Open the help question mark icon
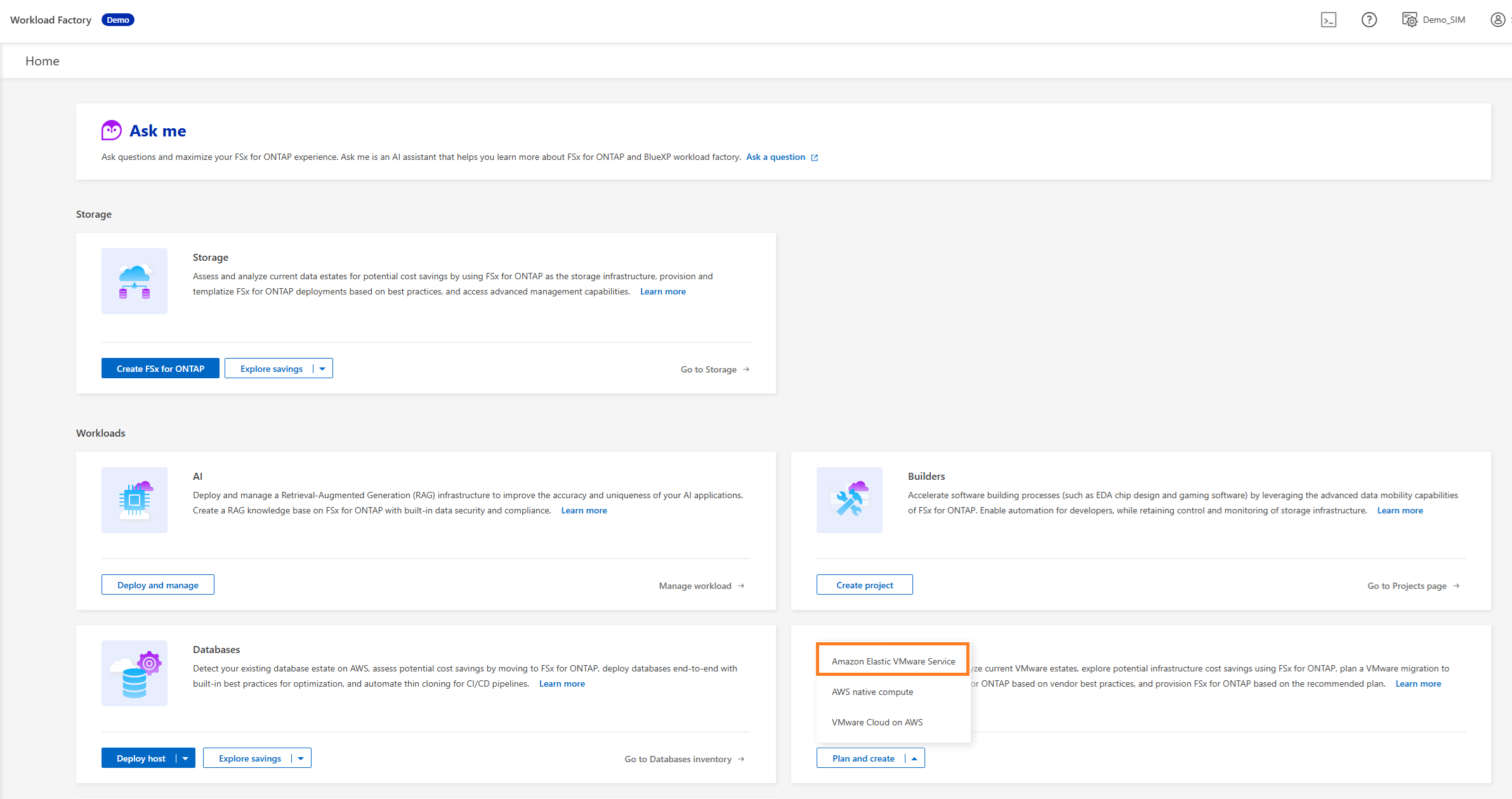 point(1369,20)
